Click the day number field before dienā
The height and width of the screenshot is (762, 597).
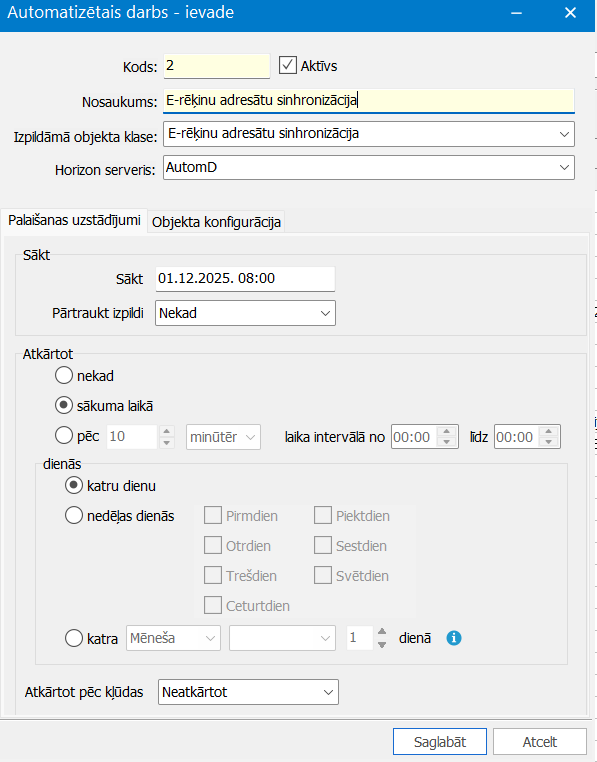tap(360, 638)
